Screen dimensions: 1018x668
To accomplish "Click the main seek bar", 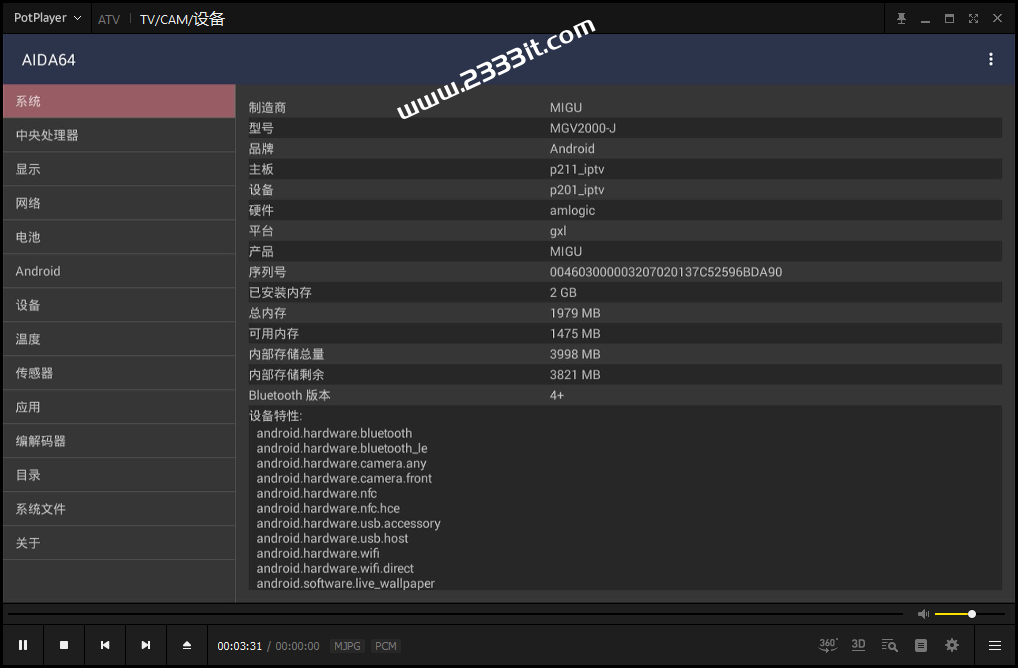I will (454, 614).
